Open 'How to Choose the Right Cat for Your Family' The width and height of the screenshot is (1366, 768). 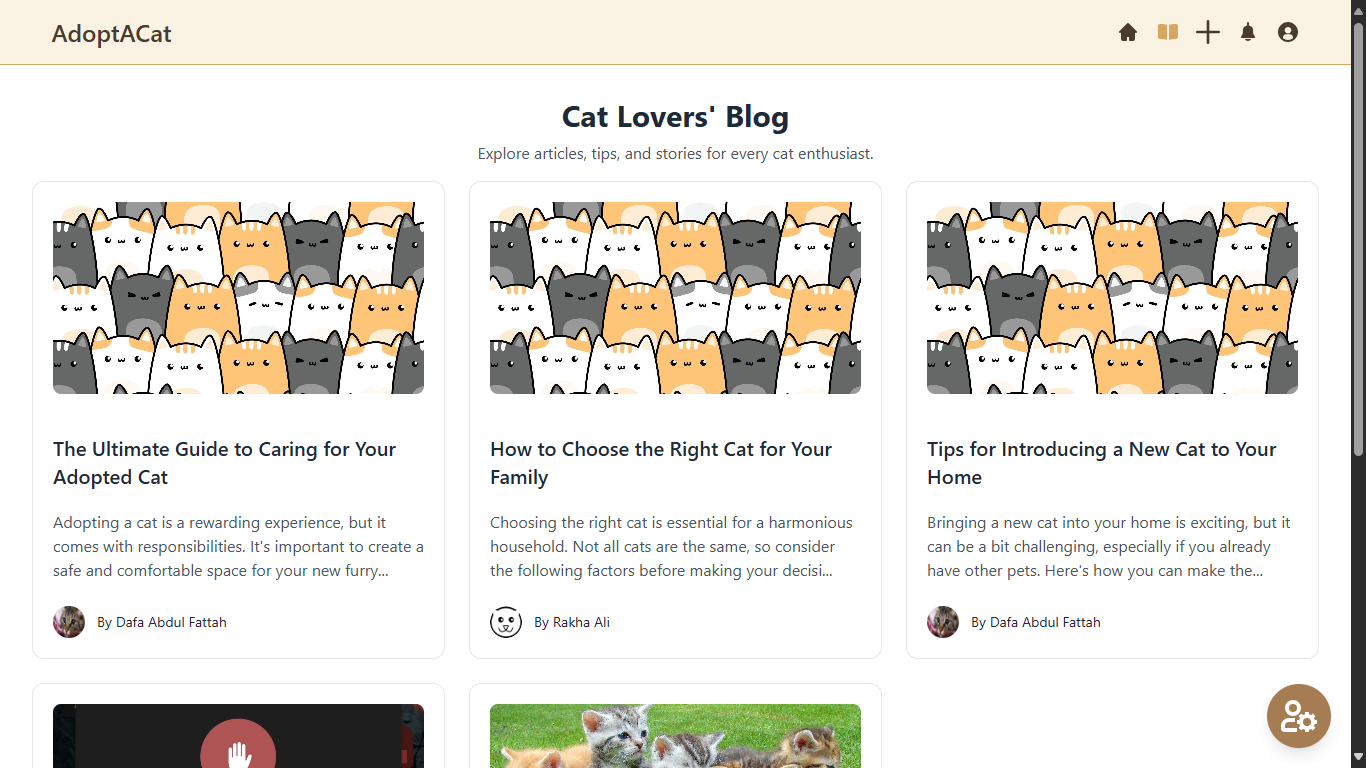[x=660, y=463]
